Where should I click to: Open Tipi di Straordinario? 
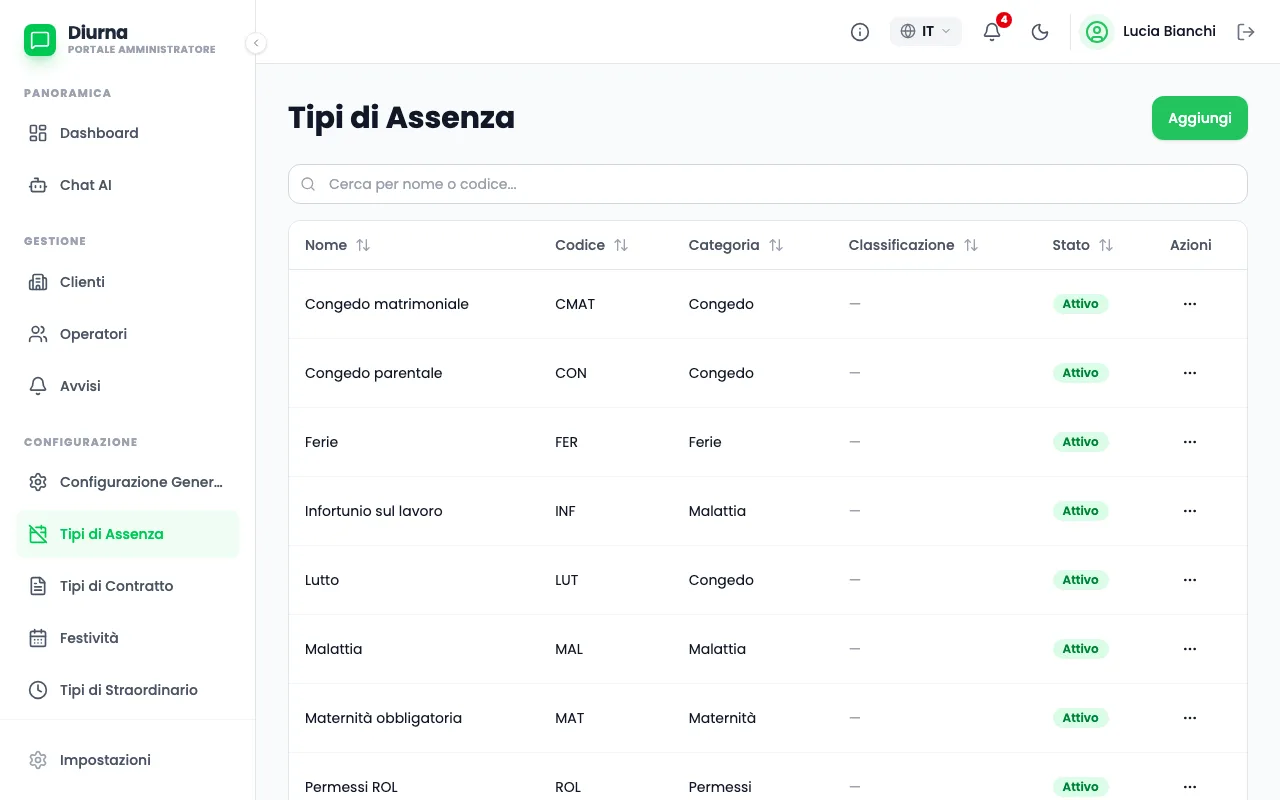pos(128,690)
